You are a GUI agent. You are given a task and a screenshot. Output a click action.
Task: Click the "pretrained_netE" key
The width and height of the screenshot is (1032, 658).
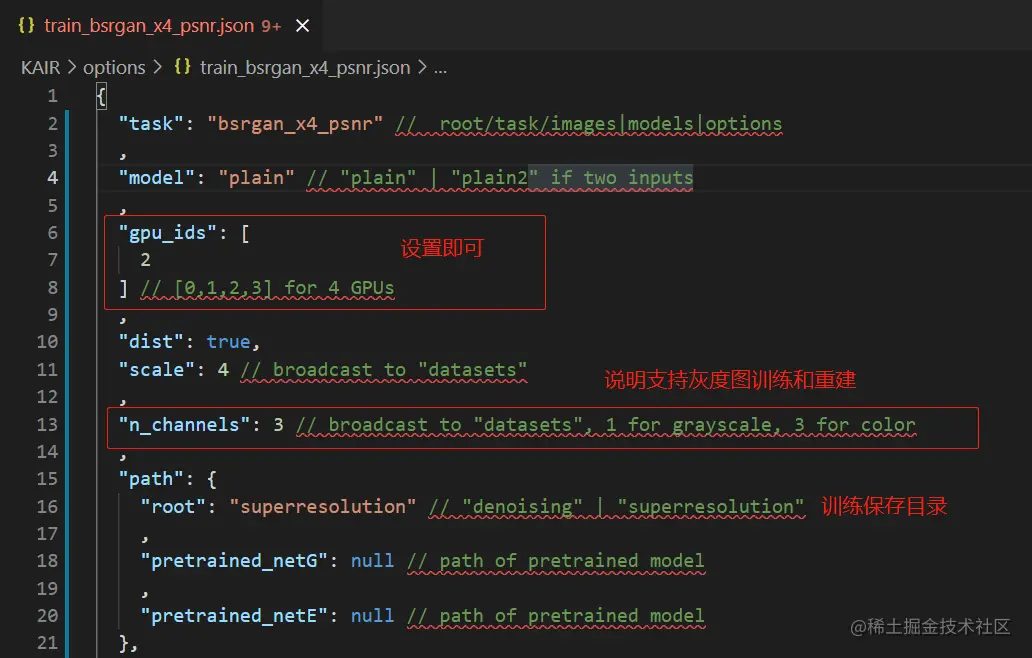tap(234, 615)
